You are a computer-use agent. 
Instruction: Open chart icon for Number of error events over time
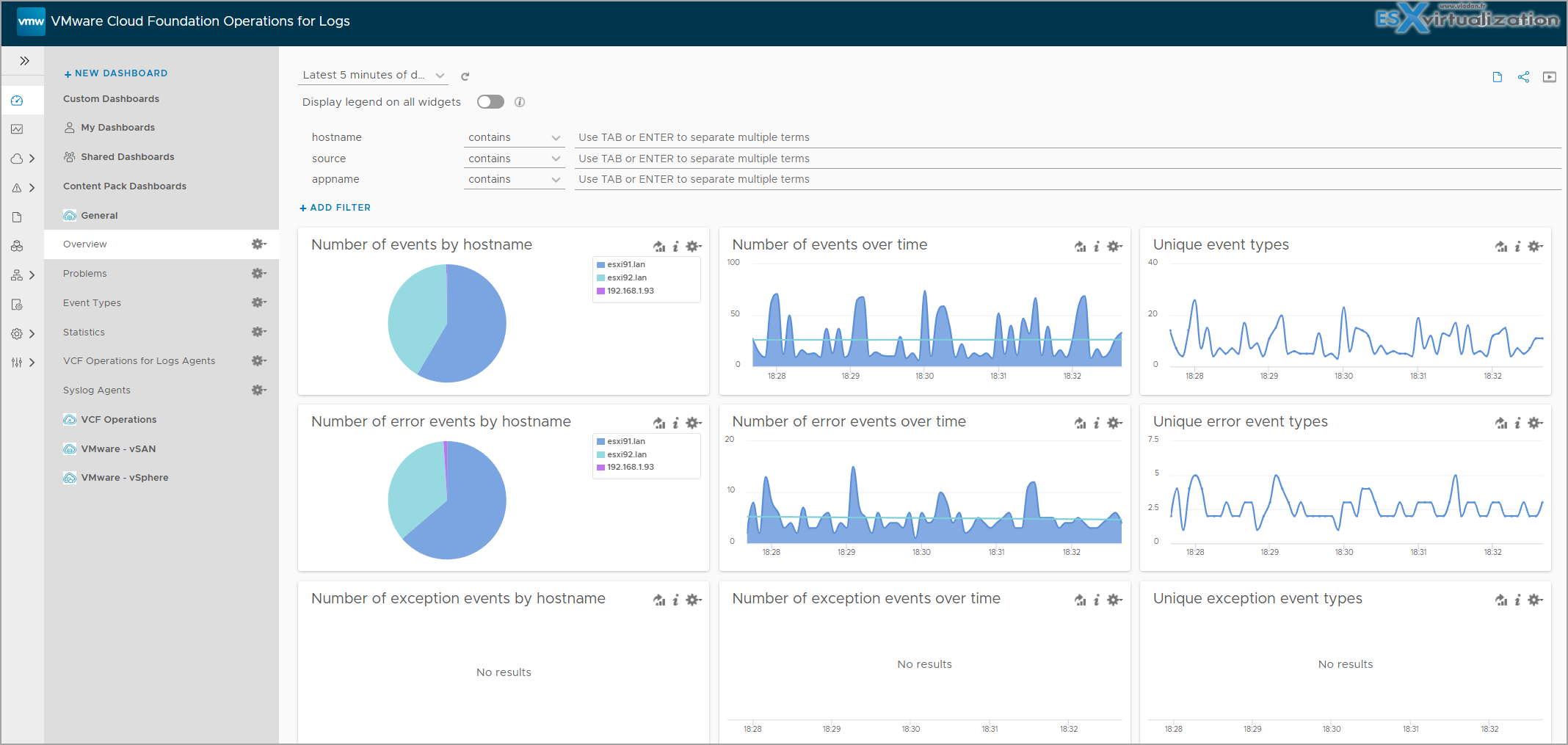coord(1080,424)
